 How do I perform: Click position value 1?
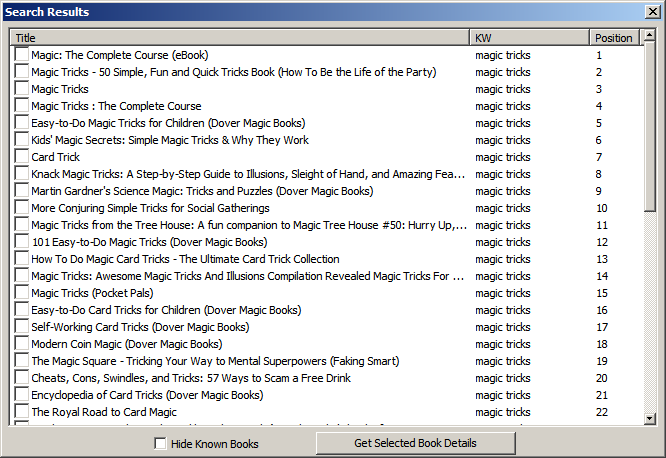pyautogui.click(x=599, y=55)
